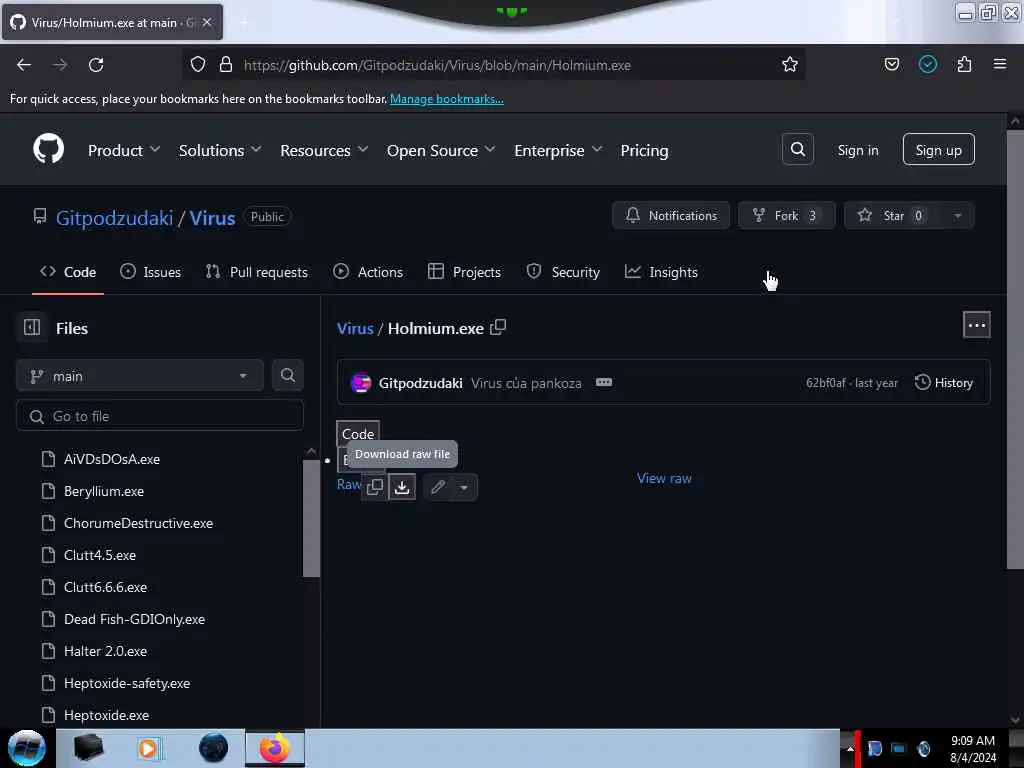This screenshot has width=1024, height=768.
Task: Select Halter 2.0.exe in the file tree
Action: pyautogui.click(x=105, y=651)
